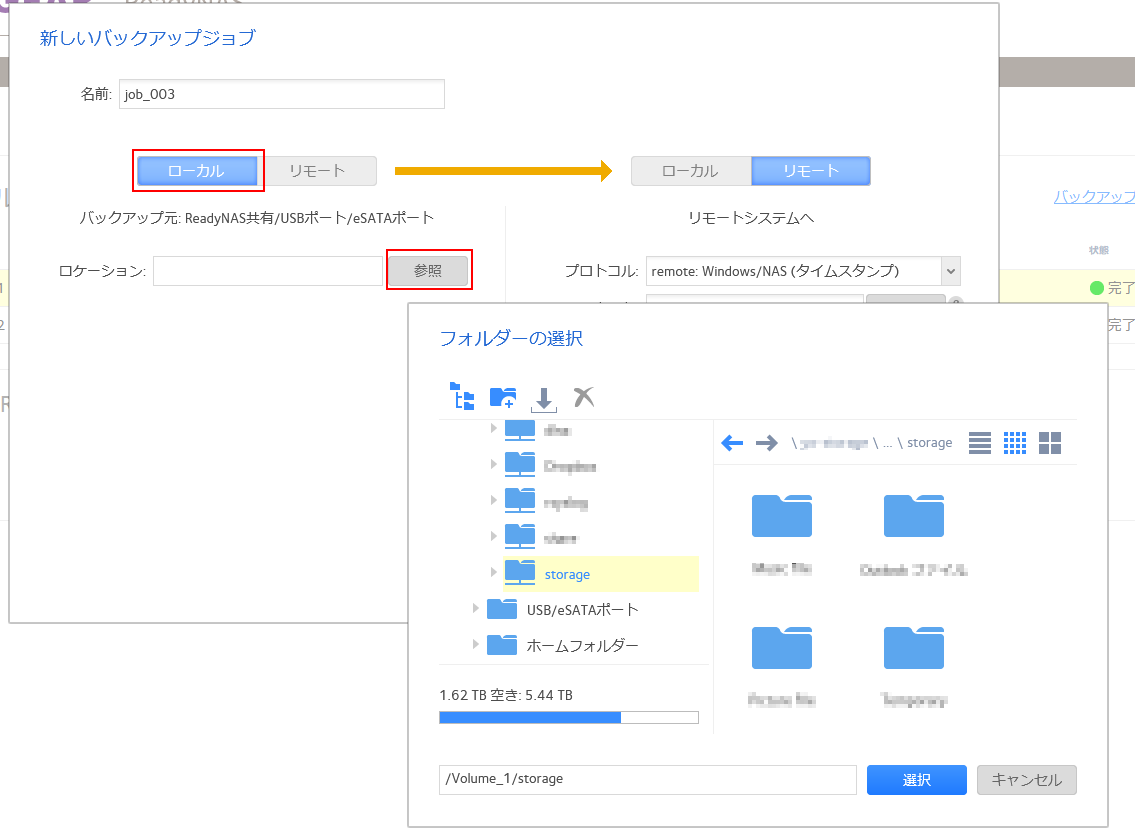The height and width of the screenshot is (831, 1135).
Task: Select リモート as backup source
Action: click(317, 171)
